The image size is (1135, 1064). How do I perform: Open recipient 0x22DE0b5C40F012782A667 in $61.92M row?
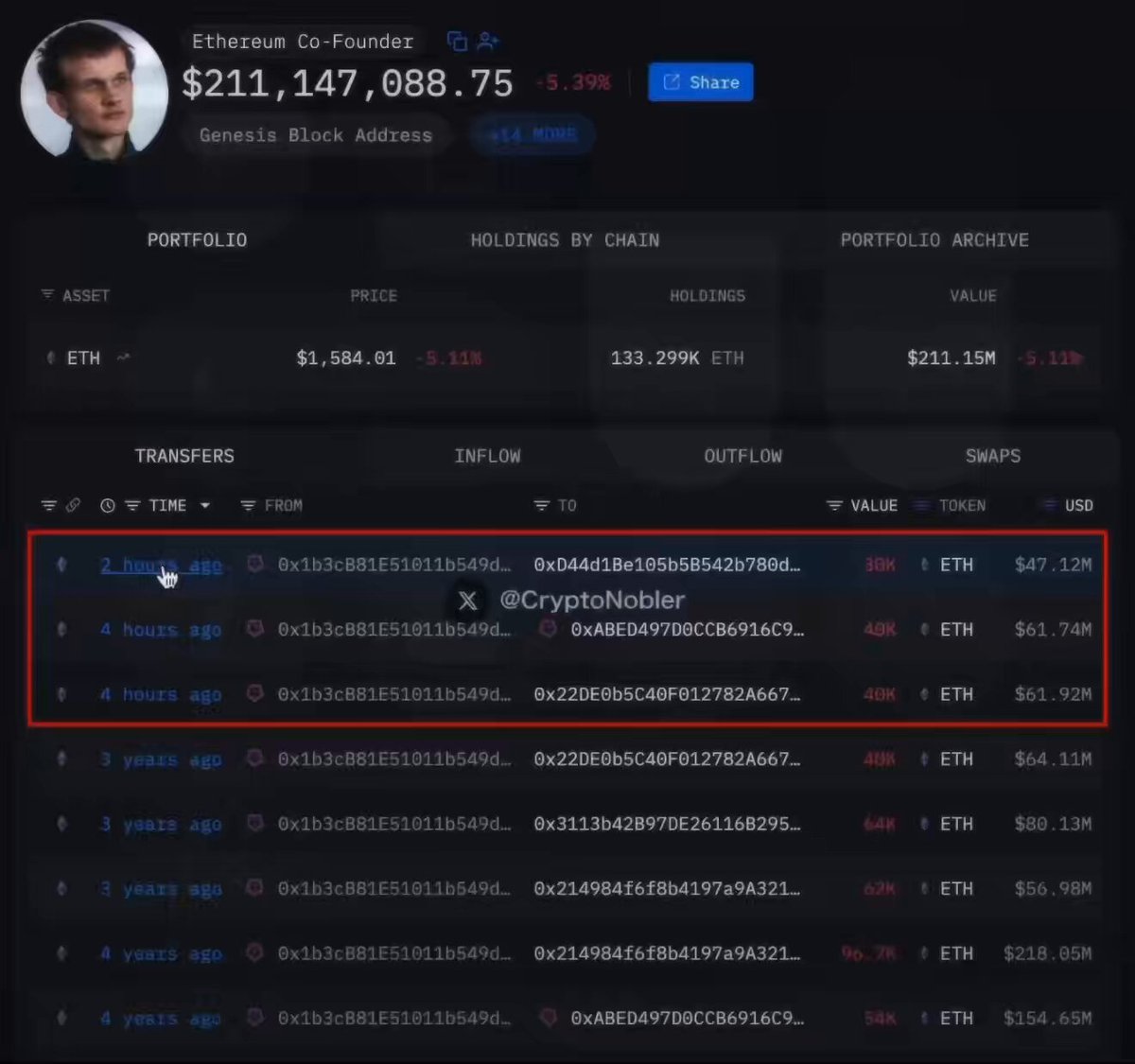pos(667,694)
